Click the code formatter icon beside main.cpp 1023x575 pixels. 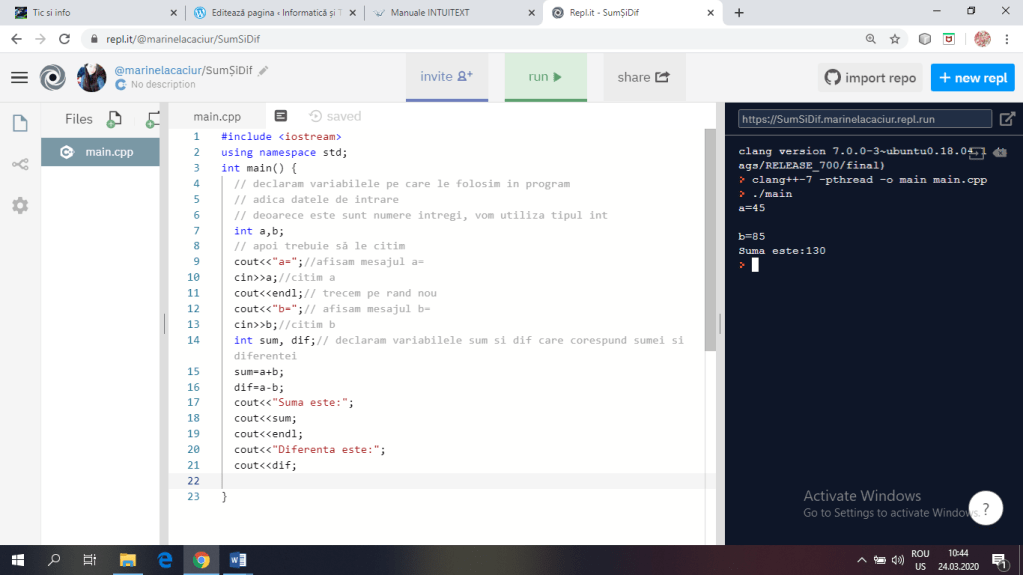click(281, 116)
